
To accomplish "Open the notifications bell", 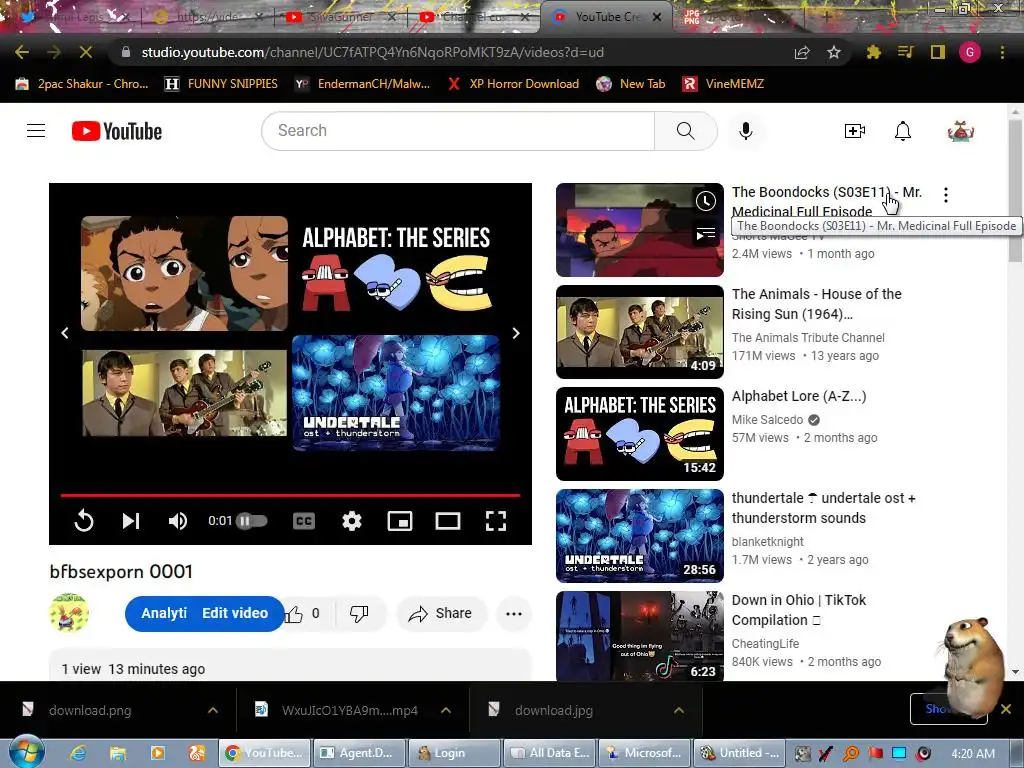I will 903,131.
